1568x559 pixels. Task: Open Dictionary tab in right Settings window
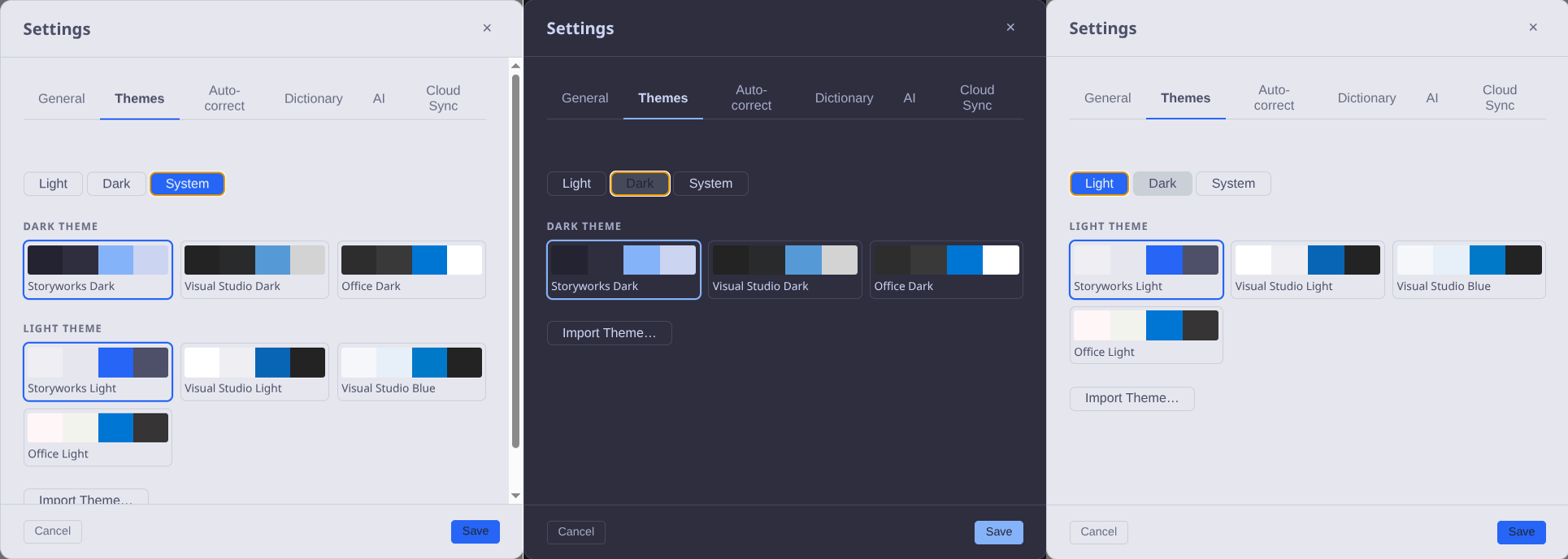[1367, 97]
